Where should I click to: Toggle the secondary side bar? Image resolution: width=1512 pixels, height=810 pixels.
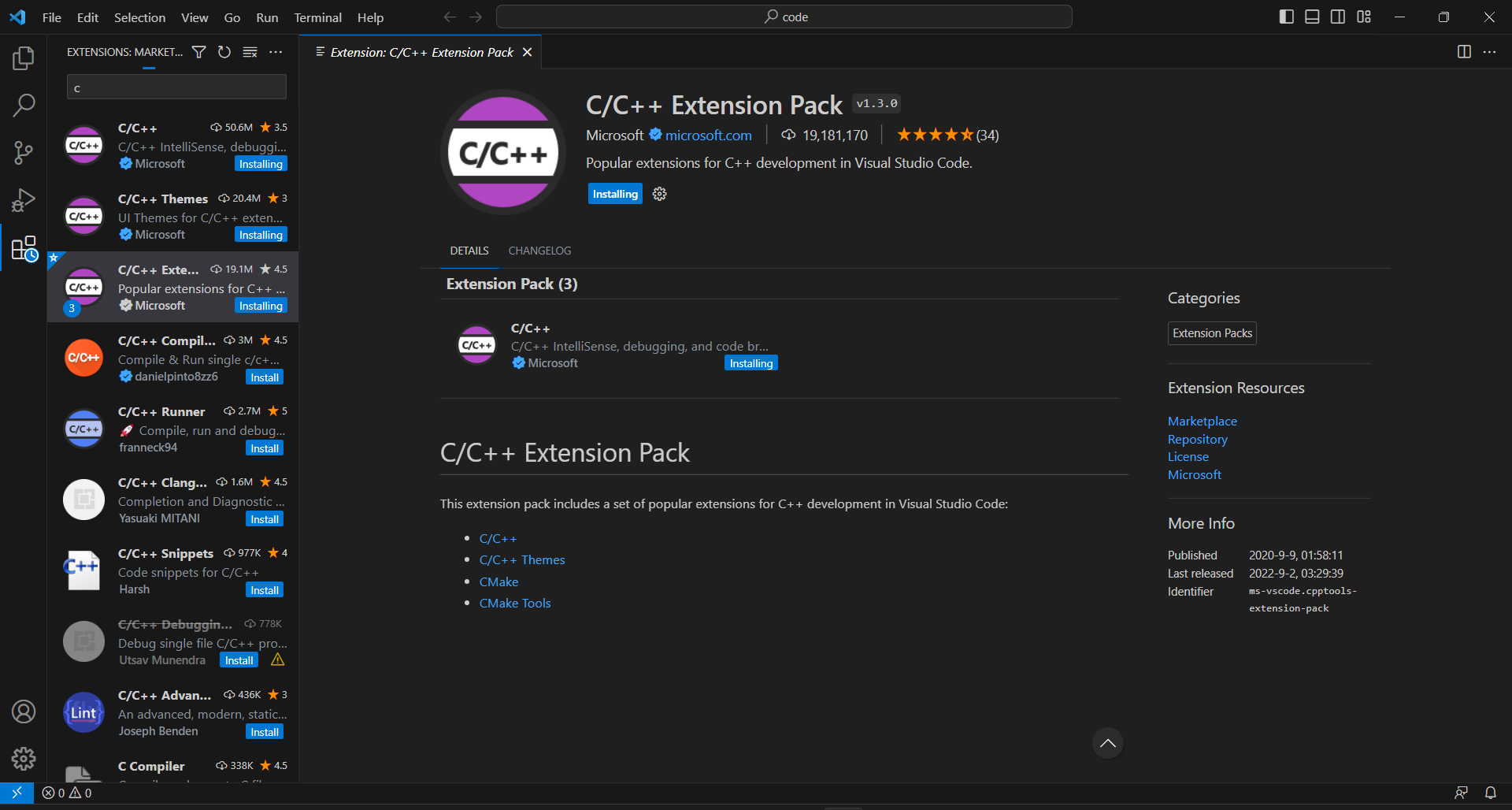(x=1338, y=17)
